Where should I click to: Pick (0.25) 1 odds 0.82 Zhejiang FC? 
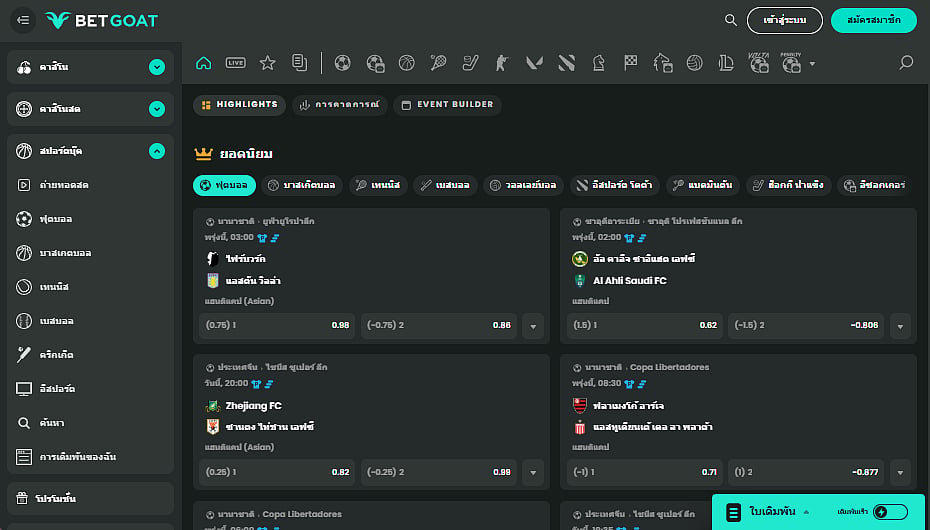pos(277,472)
